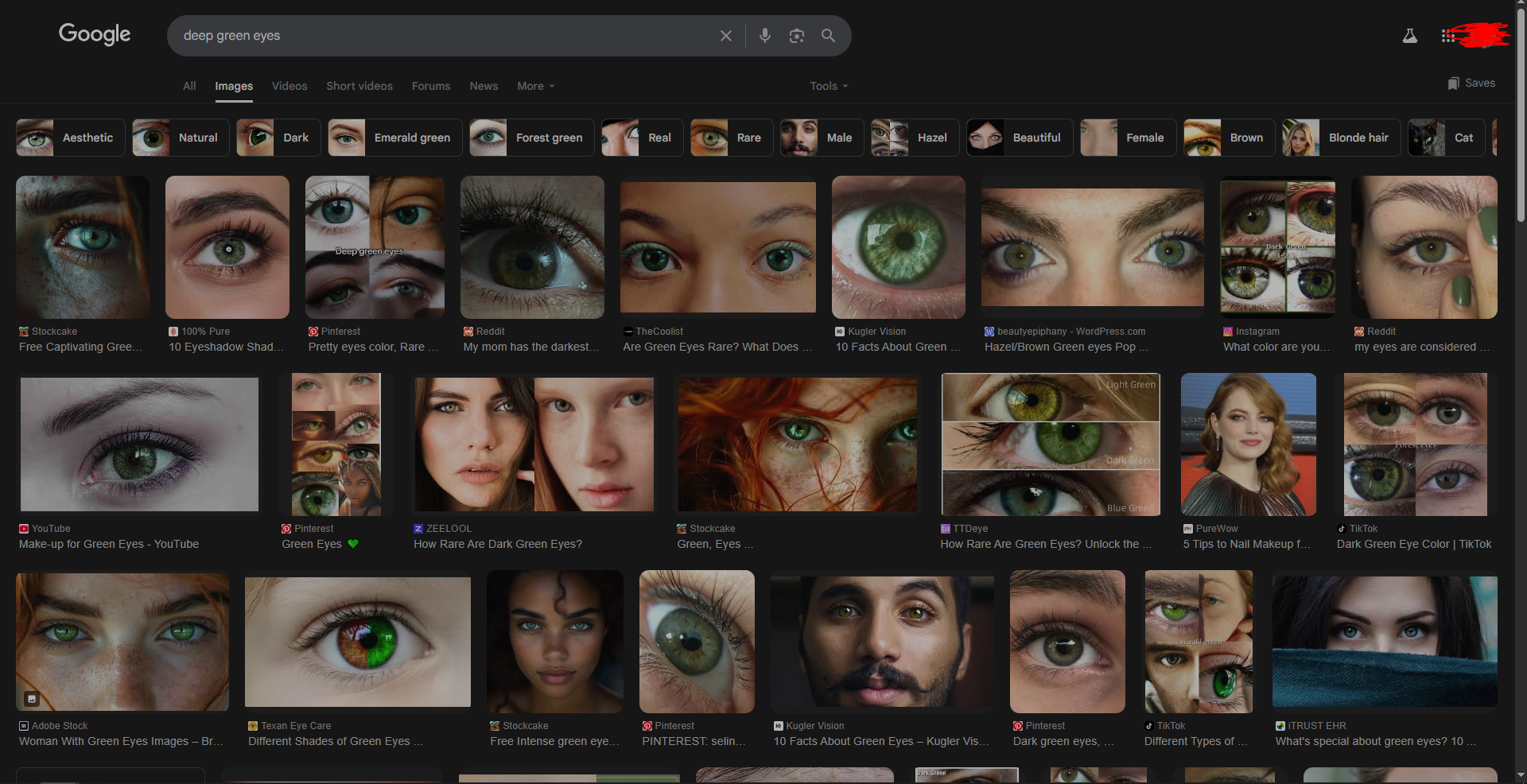Click the magnifying glass search button
The width and height of the screenshot is (1527, 784).
click(828, 36)
